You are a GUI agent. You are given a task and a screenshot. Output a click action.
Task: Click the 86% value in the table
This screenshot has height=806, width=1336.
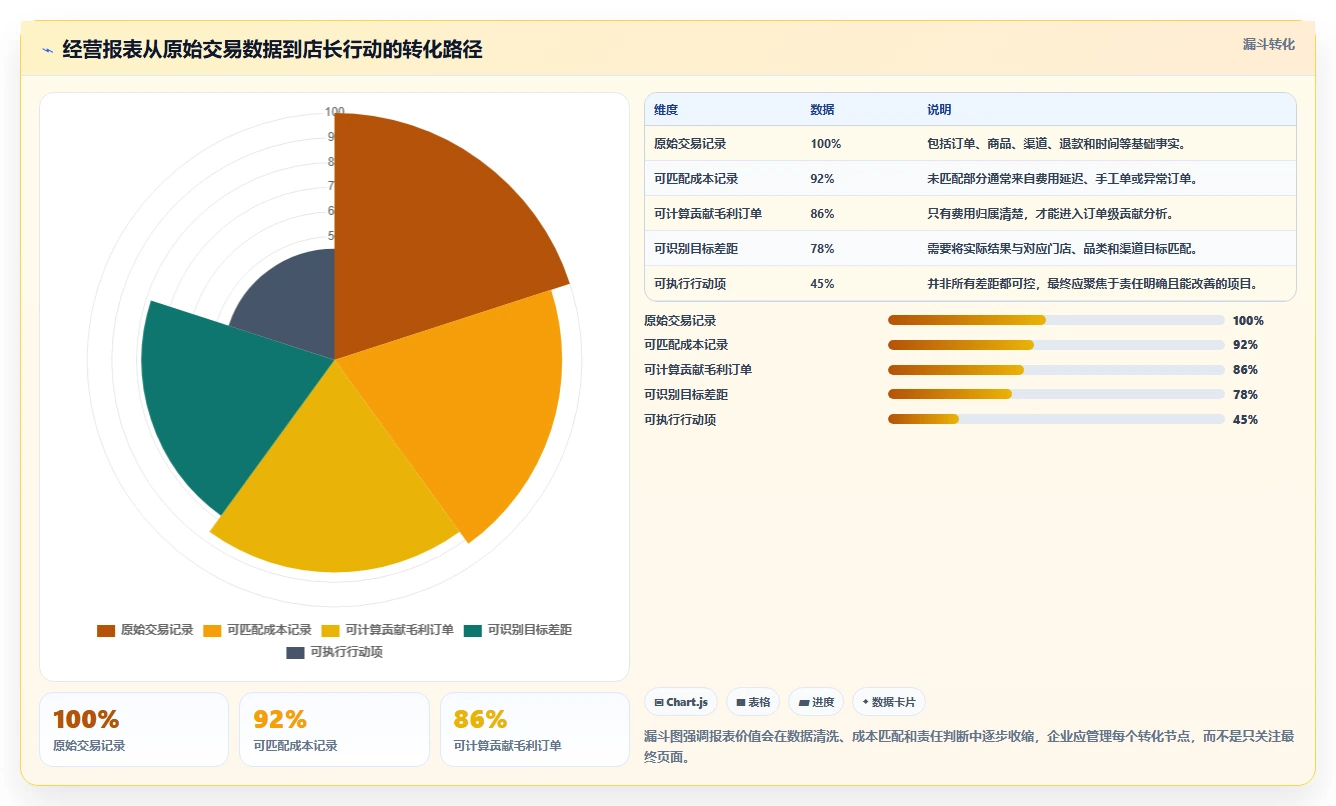822,214
